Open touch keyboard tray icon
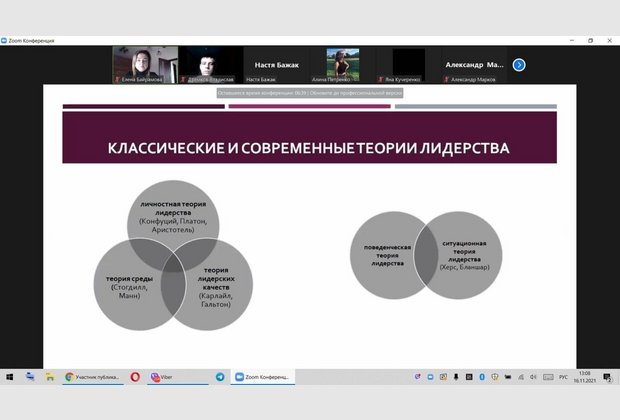This screenshot has width=620, height=420. click(x=548, y=377)
